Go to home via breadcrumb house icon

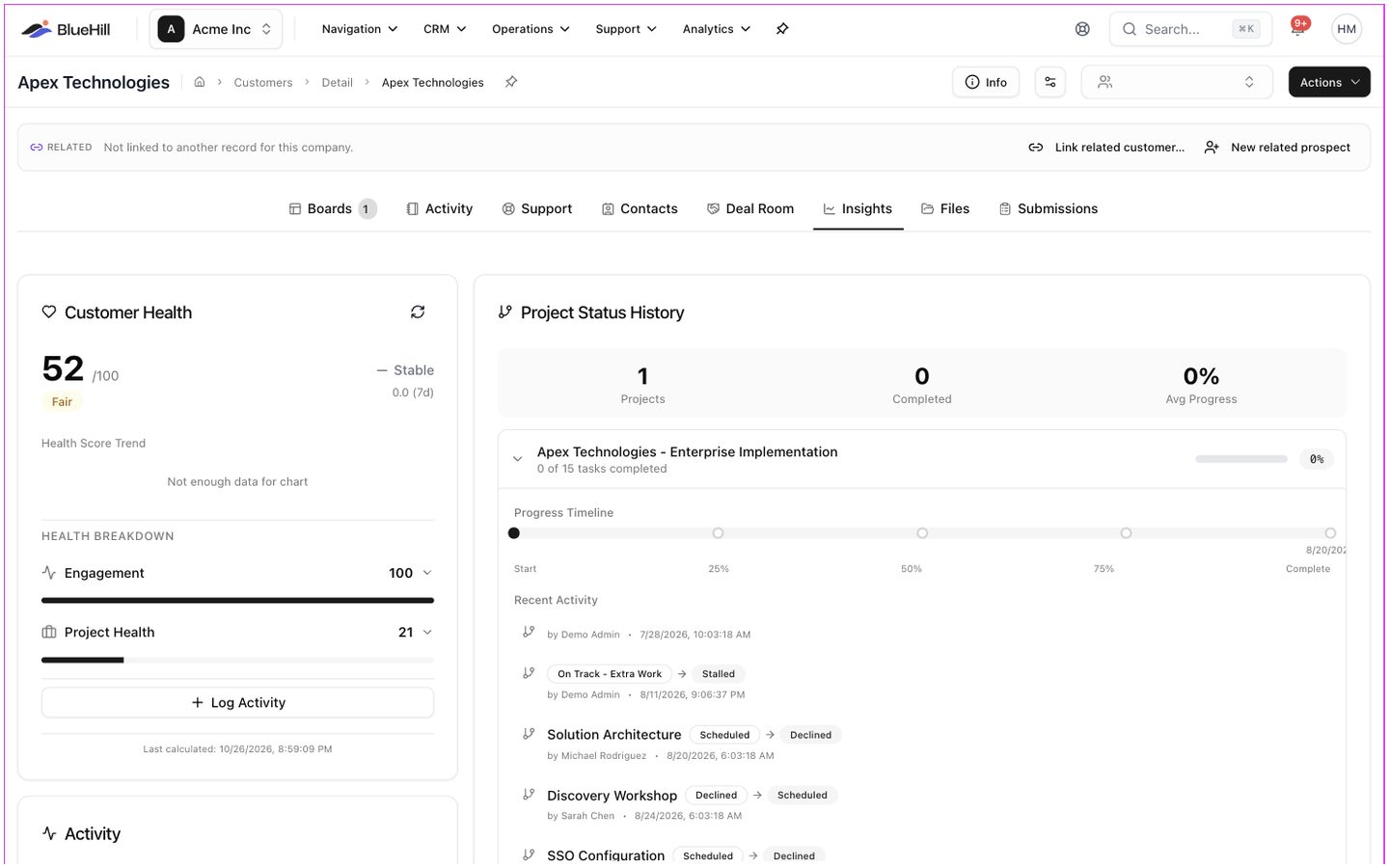[x=200, y=82]
